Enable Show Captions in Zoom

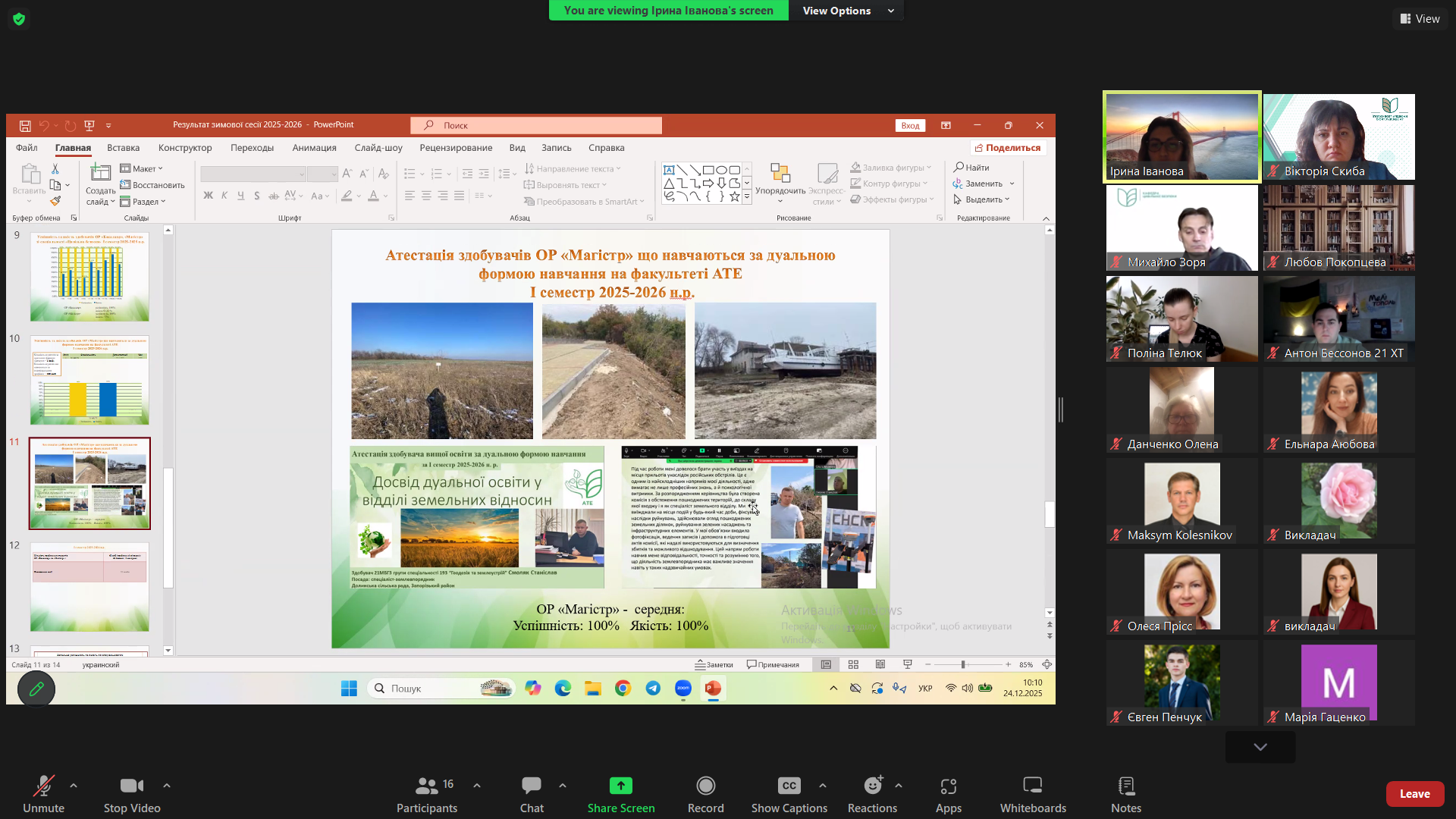pos(789,793)
